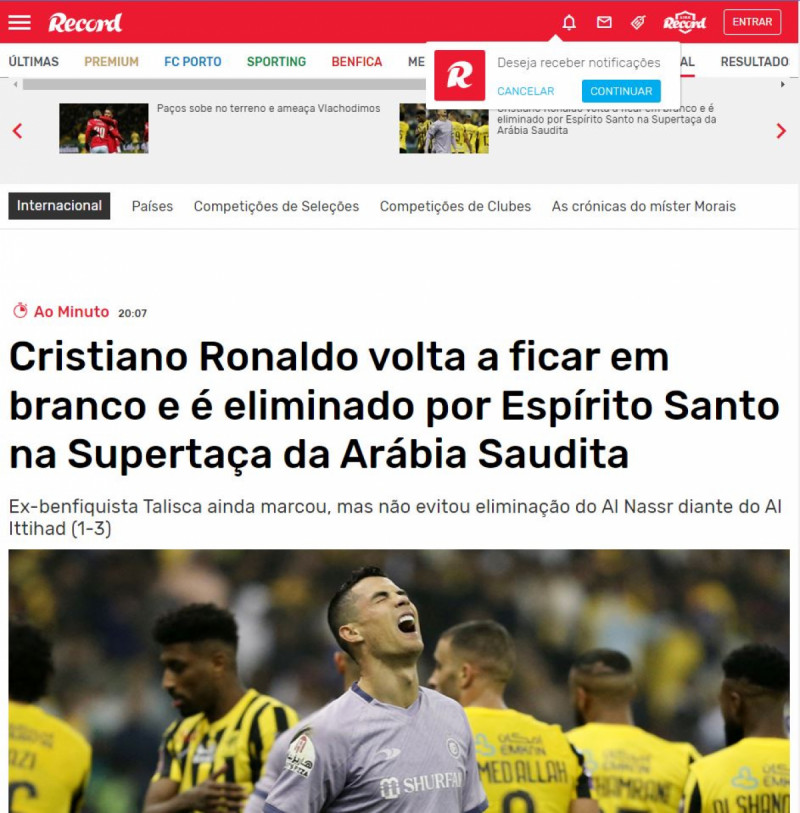This screenshot has height=813, width=800.
Task: Click the ENTRAR login button
Action: click(x=752, y=22)
